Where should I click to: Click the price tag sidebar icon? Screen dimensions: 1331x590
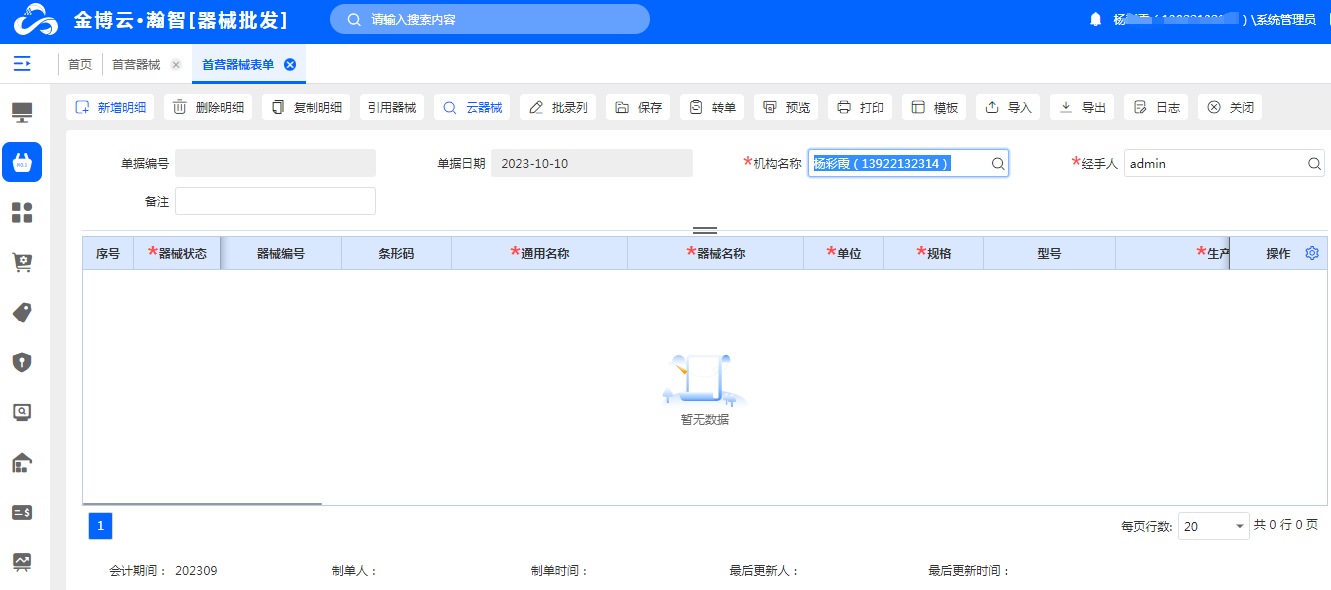tap(22, 312)
